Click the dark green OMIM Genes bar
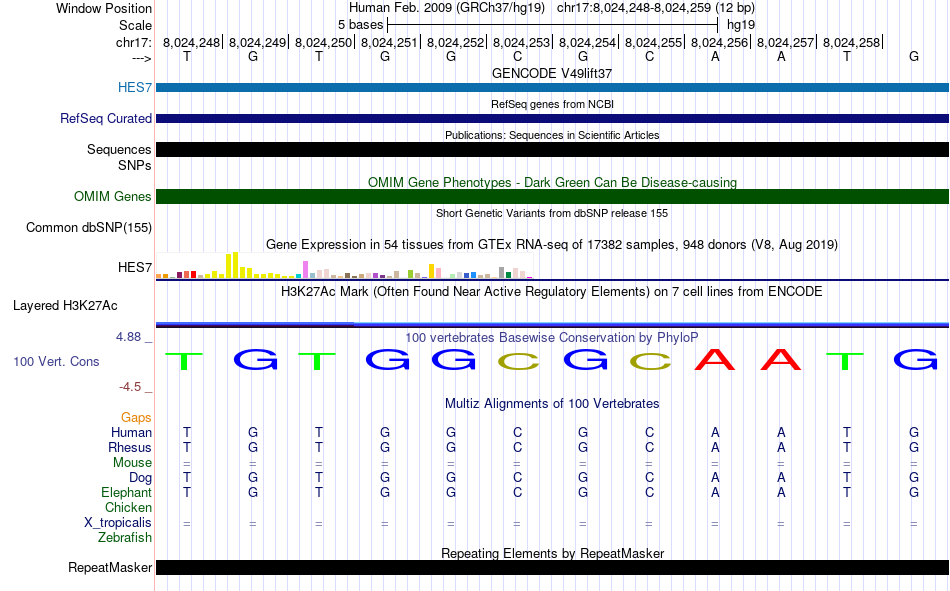This screenshot has width=950, height=591. click(x=553, y=196)
